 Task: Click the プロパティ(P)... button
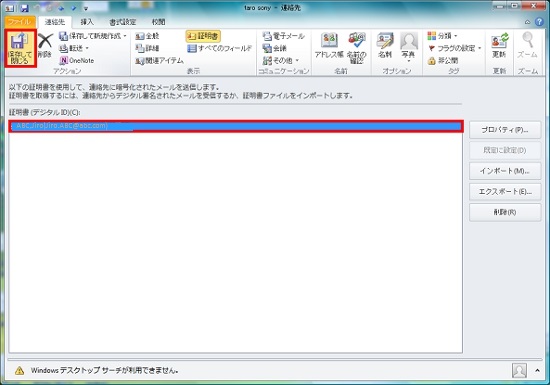point(505,130)
